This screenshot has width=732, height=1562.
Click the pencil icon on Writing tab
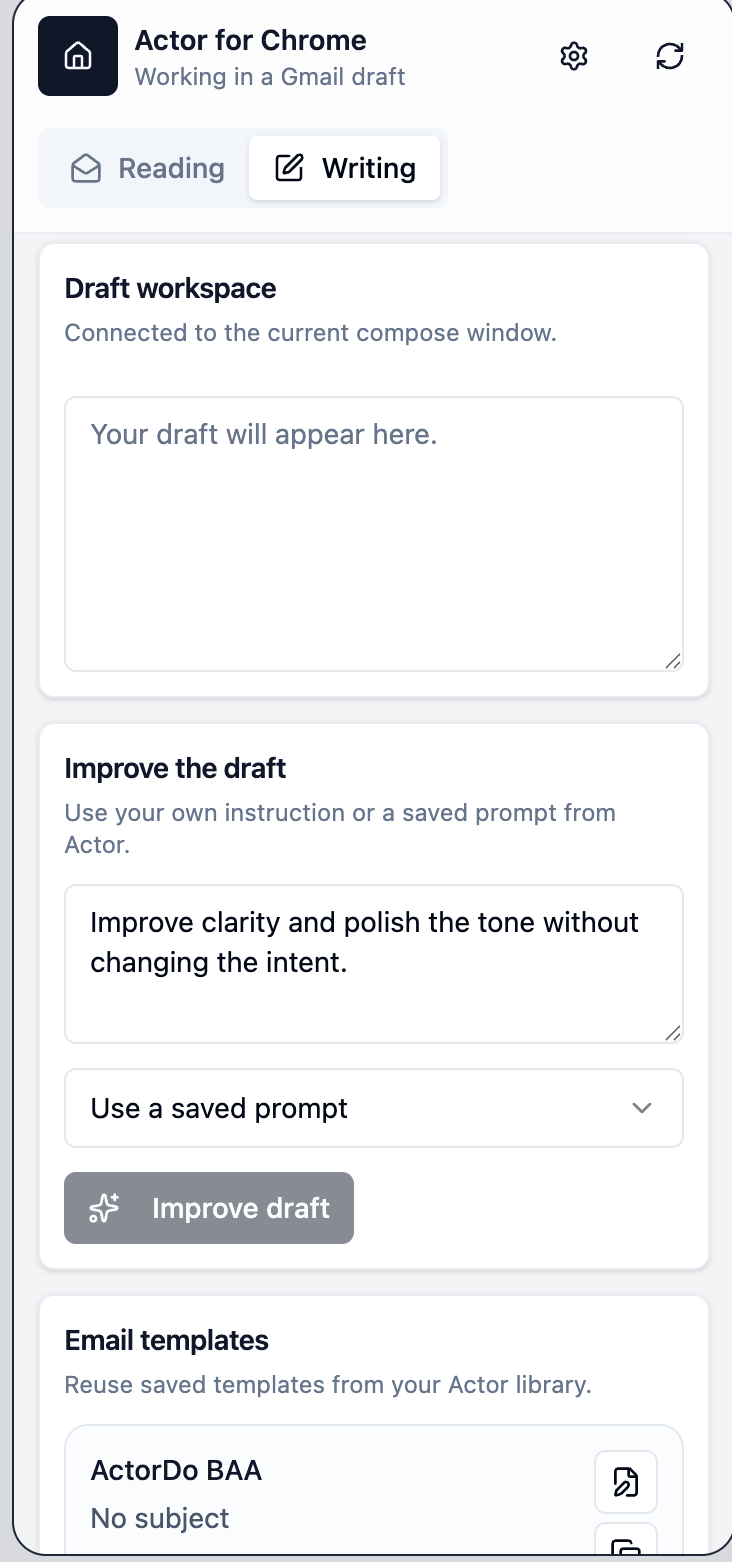289,168
